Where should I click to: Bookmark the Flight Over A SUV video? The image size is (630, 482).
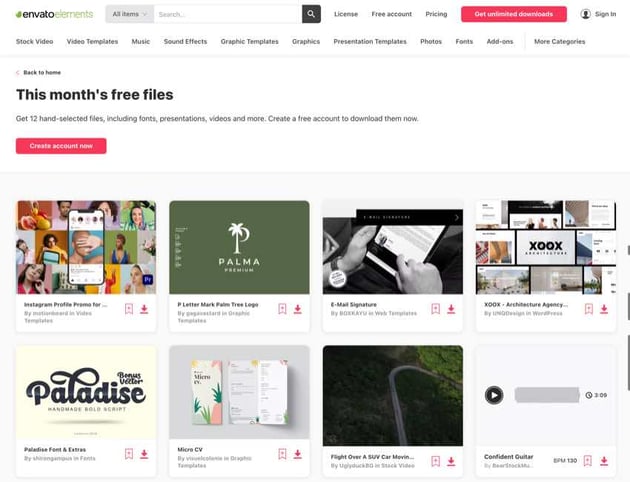click(435, 461)
